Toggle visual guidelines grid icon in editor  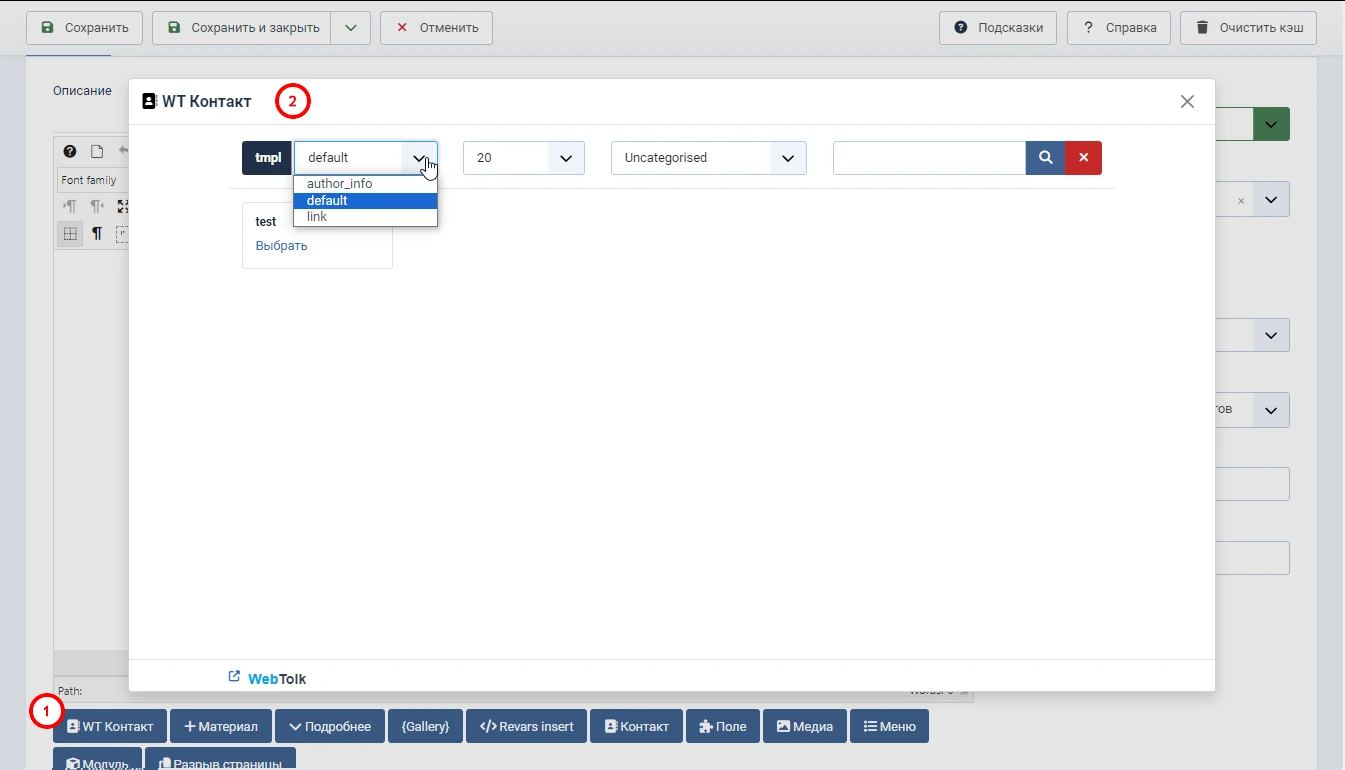(x=70, y=234)
